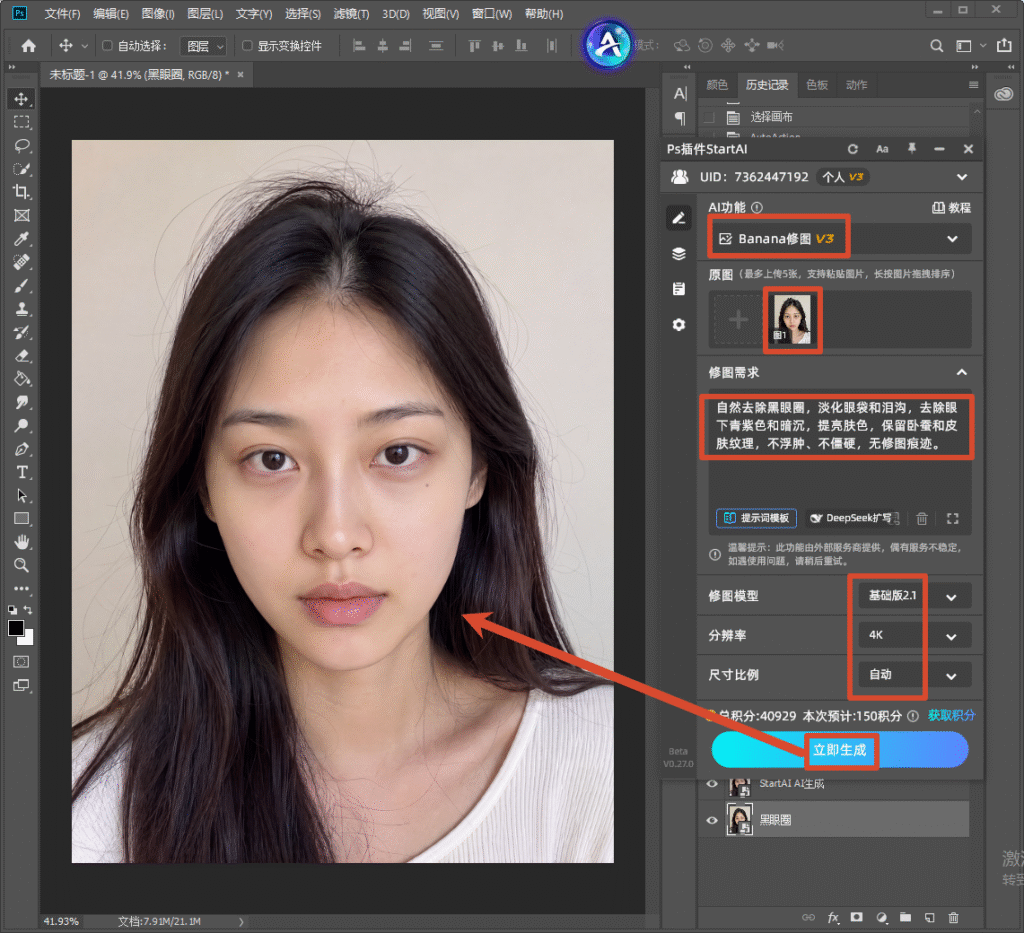
Task: Open Move tool preset picker arrow
Action: point(84,46)
